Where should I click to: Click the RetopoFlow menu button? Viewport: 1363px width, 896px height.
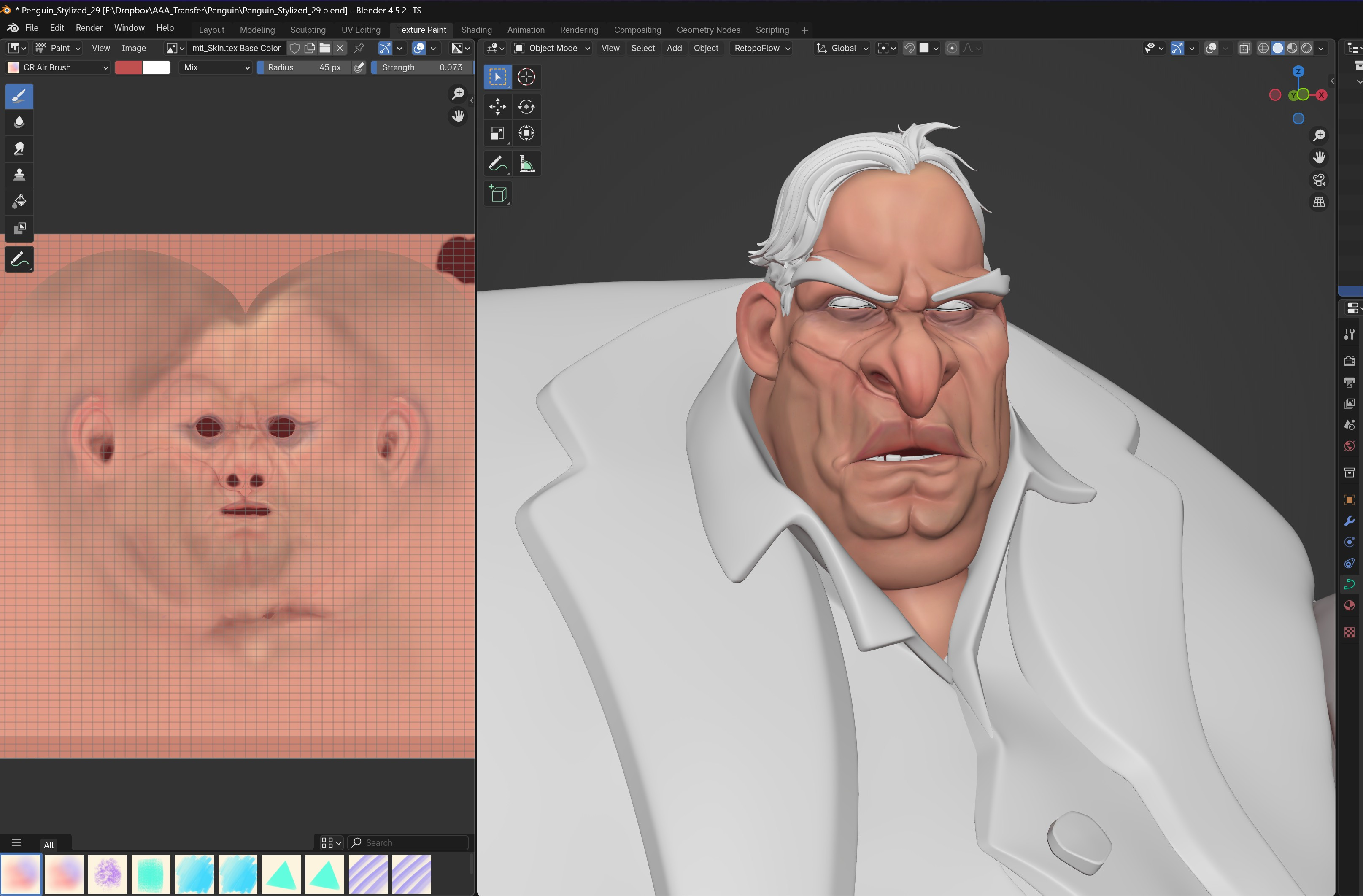(761, 48)
